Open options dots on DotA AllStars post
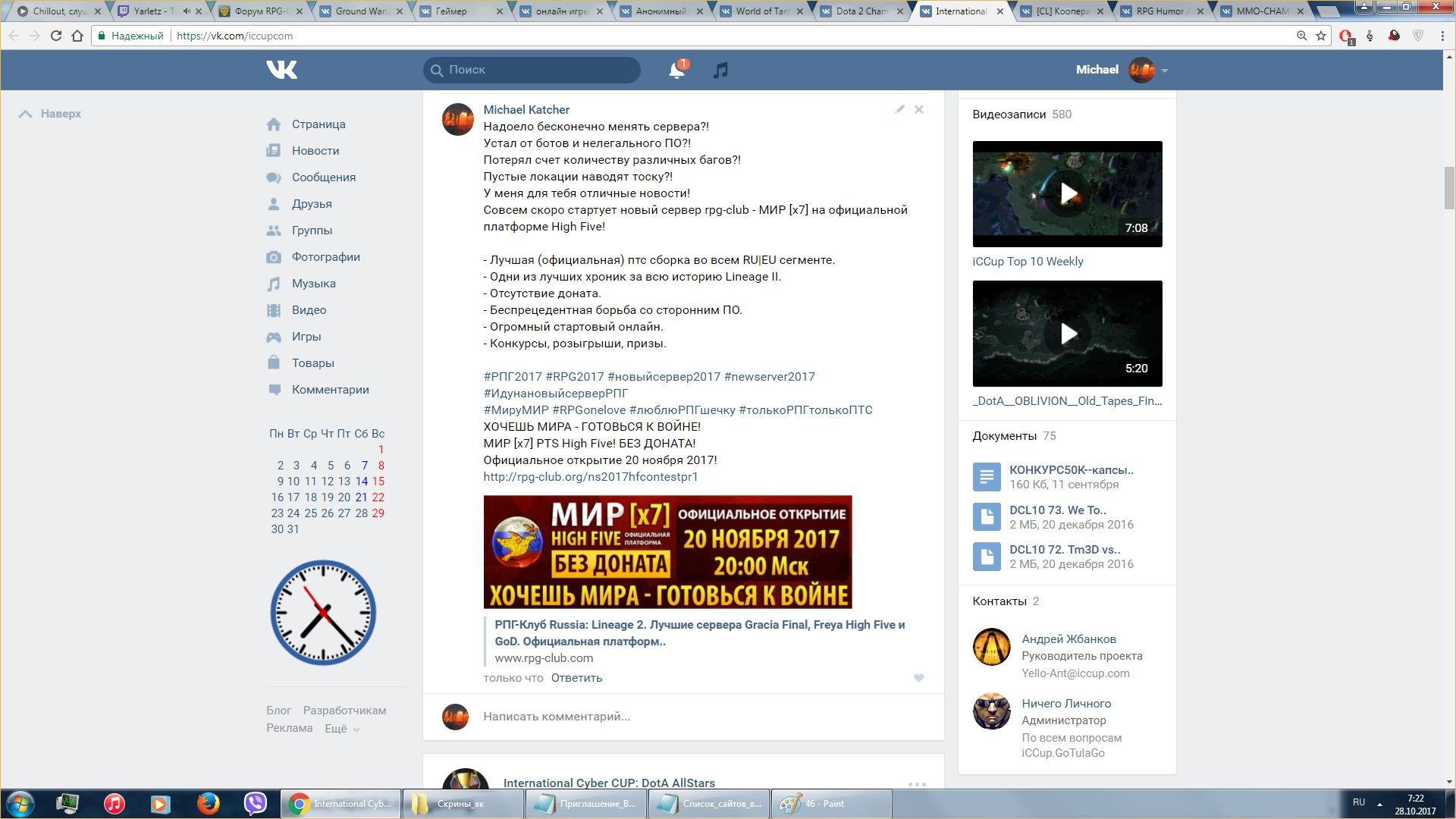 pyautogui.click(x=917, y=784)
